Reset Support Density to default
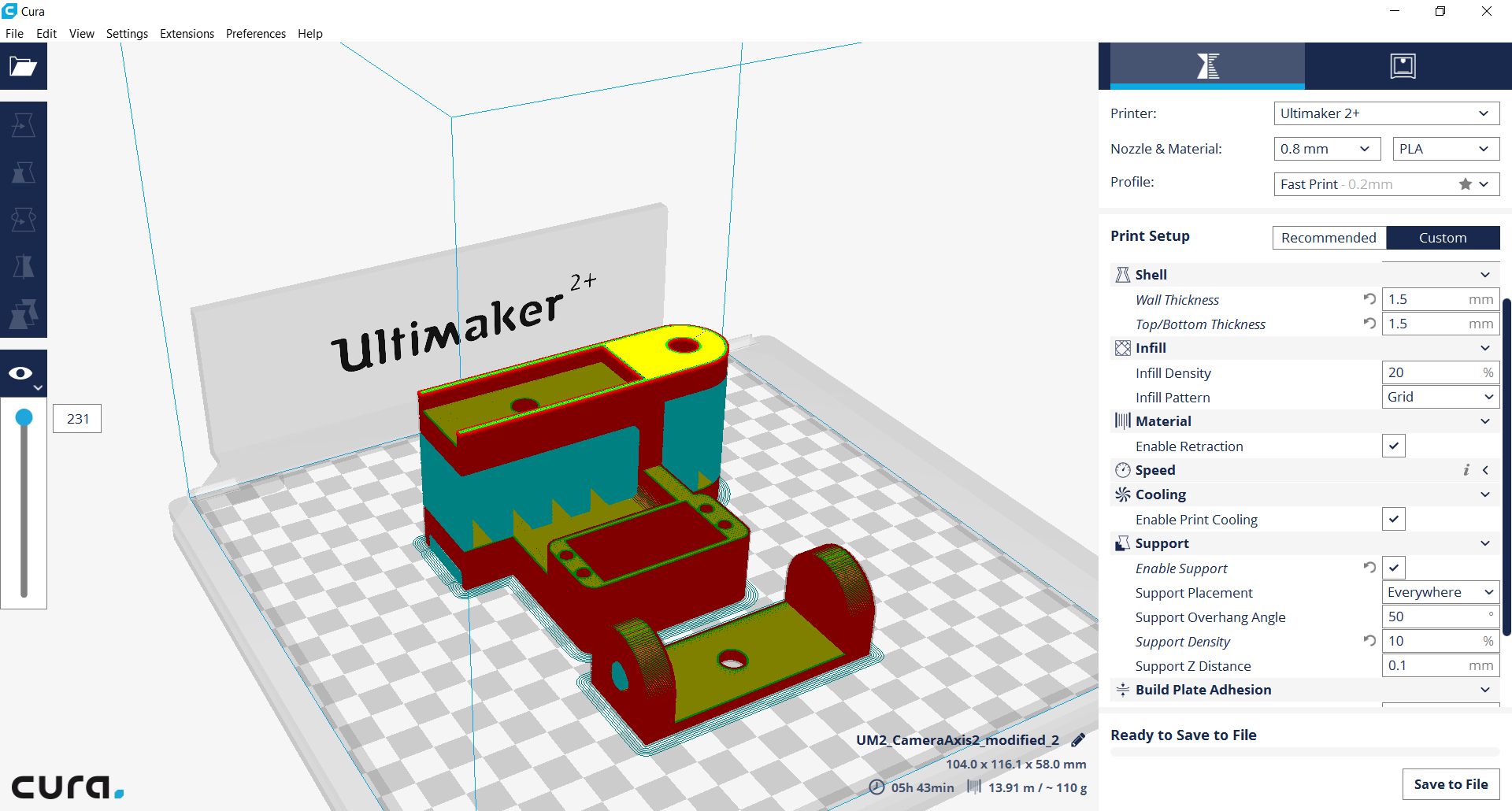Image resolution: width=1512 pixels, height=811 pixels. [1369, 641]
